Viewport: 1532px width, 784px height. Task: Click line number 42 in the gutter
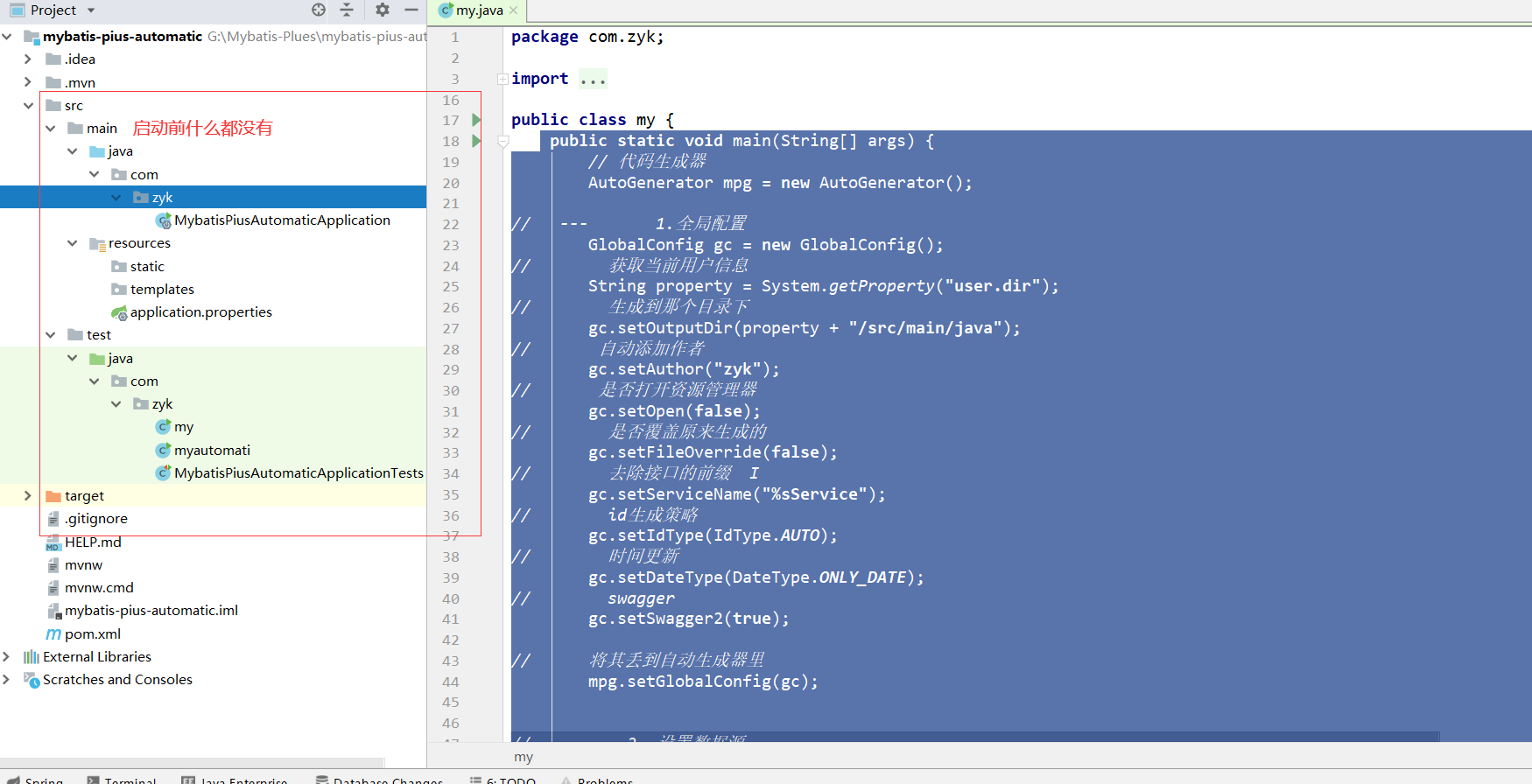click(451, 640)
